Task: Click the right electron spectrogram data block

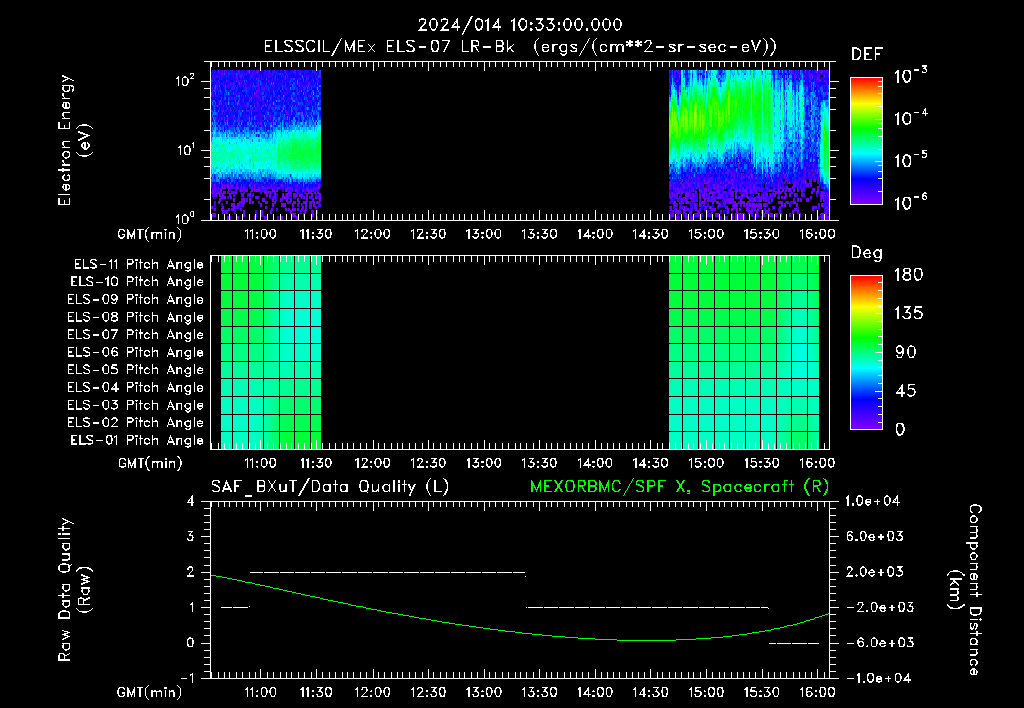Action: tap(748, 144)
